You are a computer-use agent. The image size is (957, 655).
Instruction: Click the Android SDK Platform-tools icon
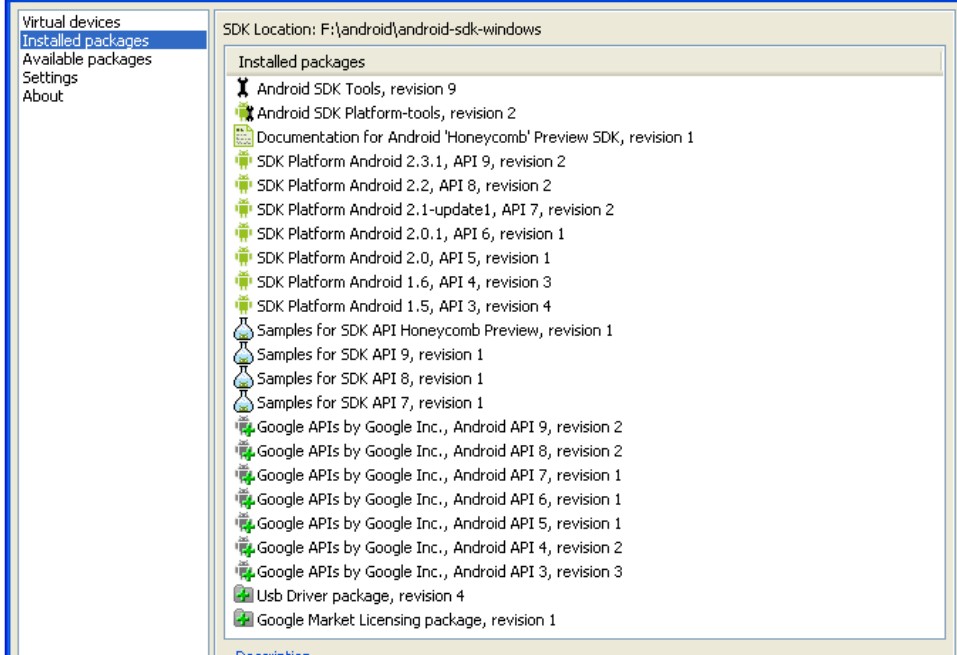[244, 113]
